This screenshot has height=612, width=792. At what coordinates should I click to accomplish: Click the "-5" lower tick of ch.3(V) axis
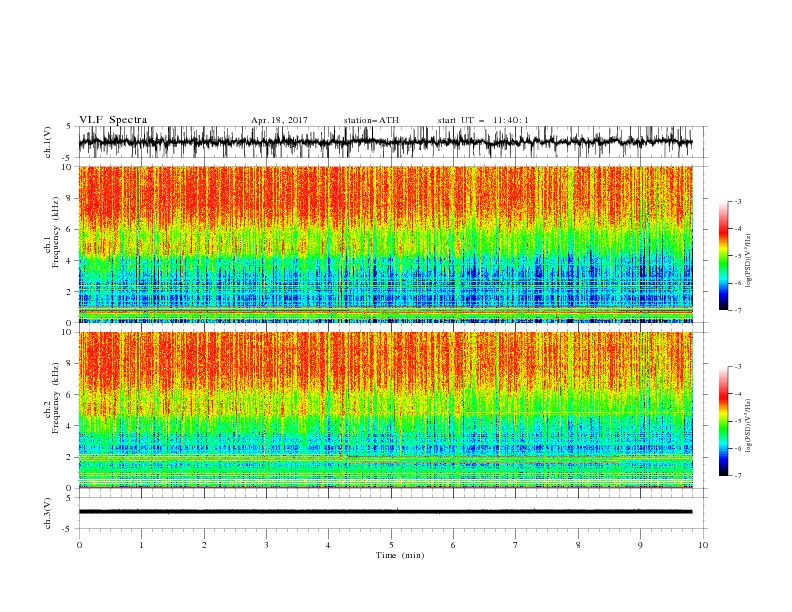pyautogui.click(x=68, y=529)
